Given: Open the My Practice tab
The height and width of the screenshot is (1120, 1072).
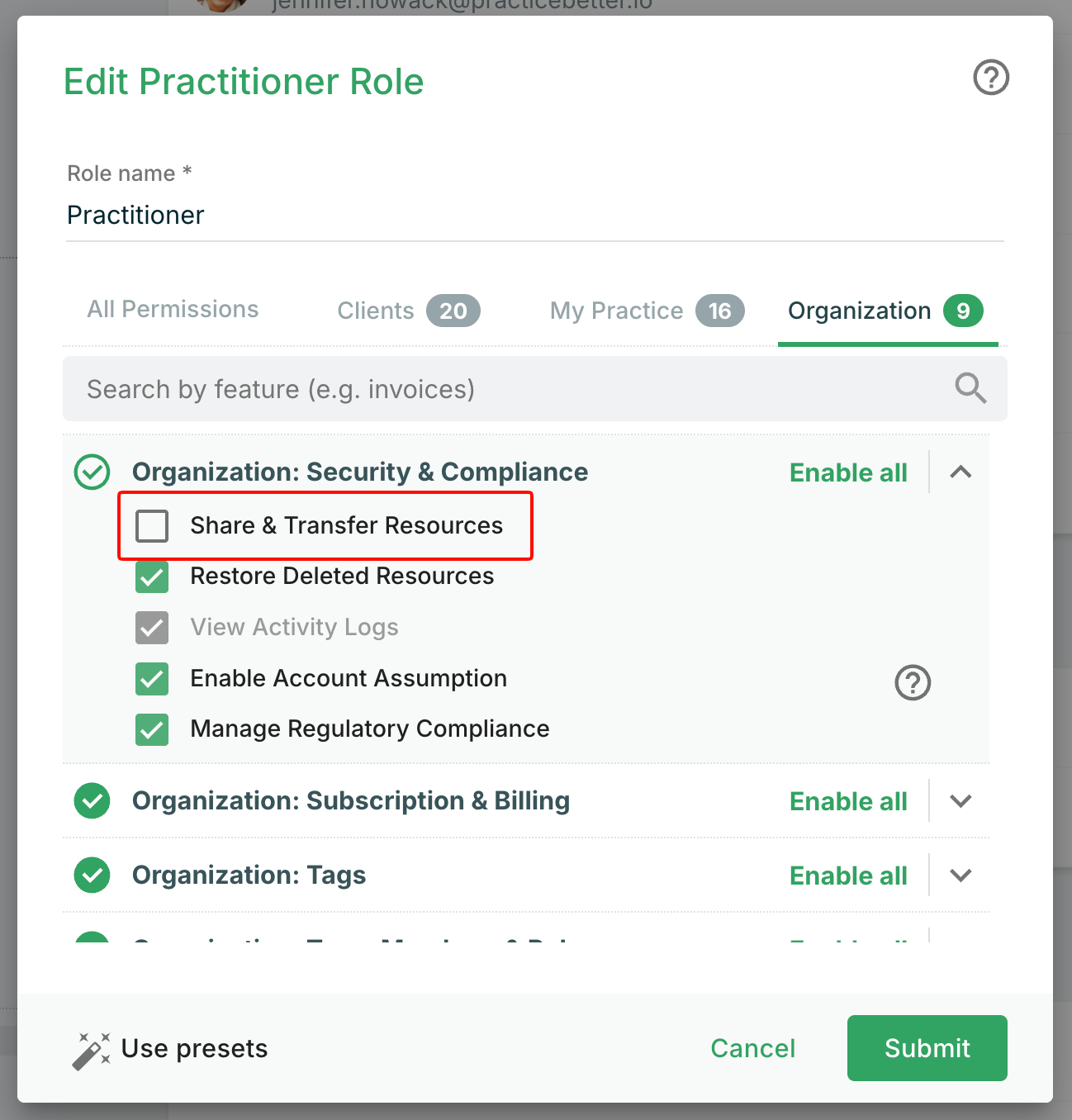Looking at the screenshot, I should point(647,311).
